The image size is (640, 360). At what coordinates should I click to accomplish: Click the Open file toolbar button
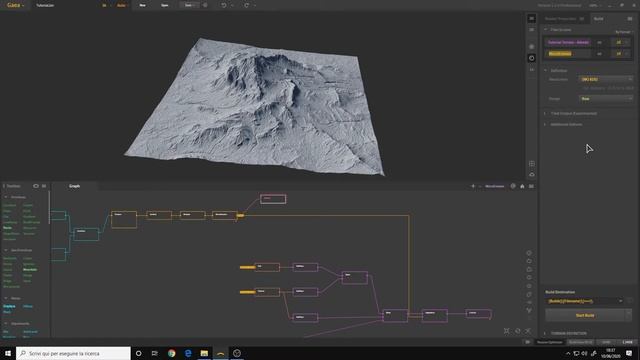[164, 5]
